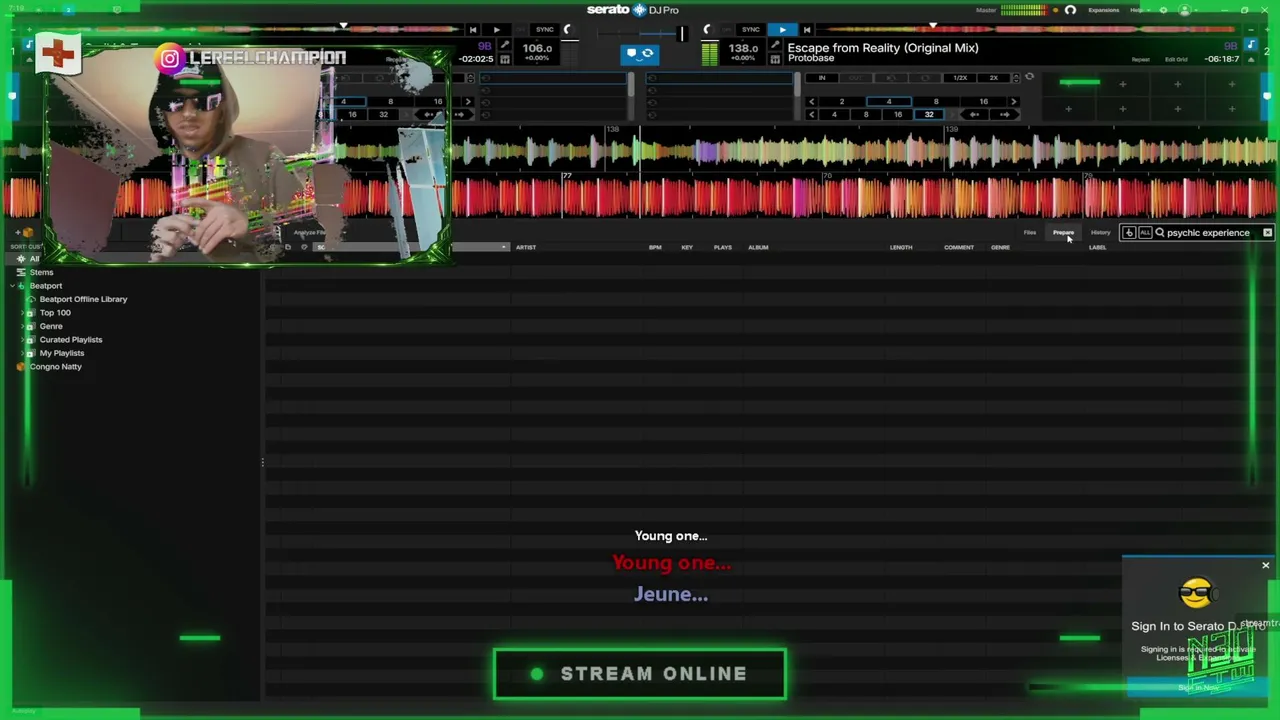The image size is (1280, 720).
Task: Click the loop reload icon beside 2X
Action: [x=1029, y=77]
